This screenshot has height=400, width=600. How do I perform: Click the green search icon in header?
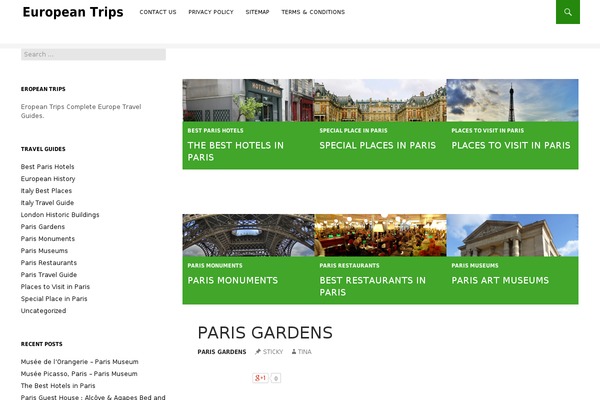tap(567, 12)
